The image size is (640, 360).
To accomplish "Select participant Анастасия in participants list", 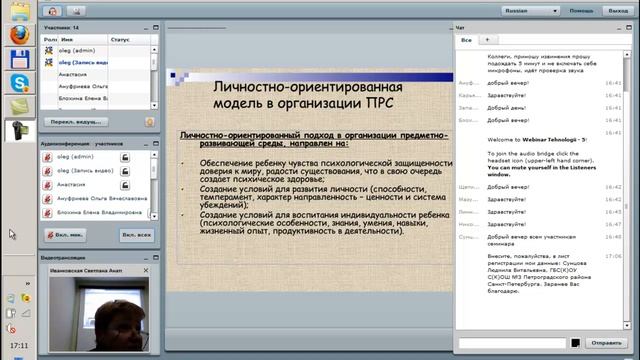I will pos(96,74).
